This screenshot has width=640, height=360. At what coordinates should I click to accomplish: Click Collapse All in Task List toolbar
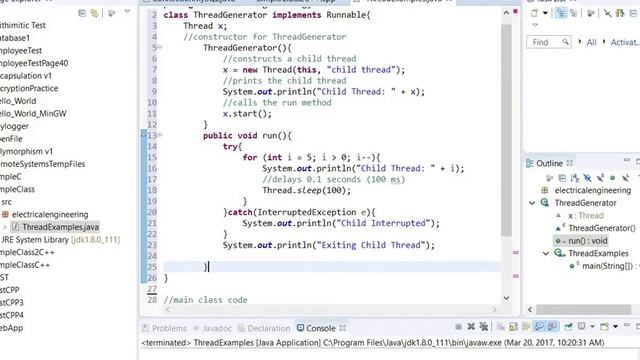tap(633, 13)
